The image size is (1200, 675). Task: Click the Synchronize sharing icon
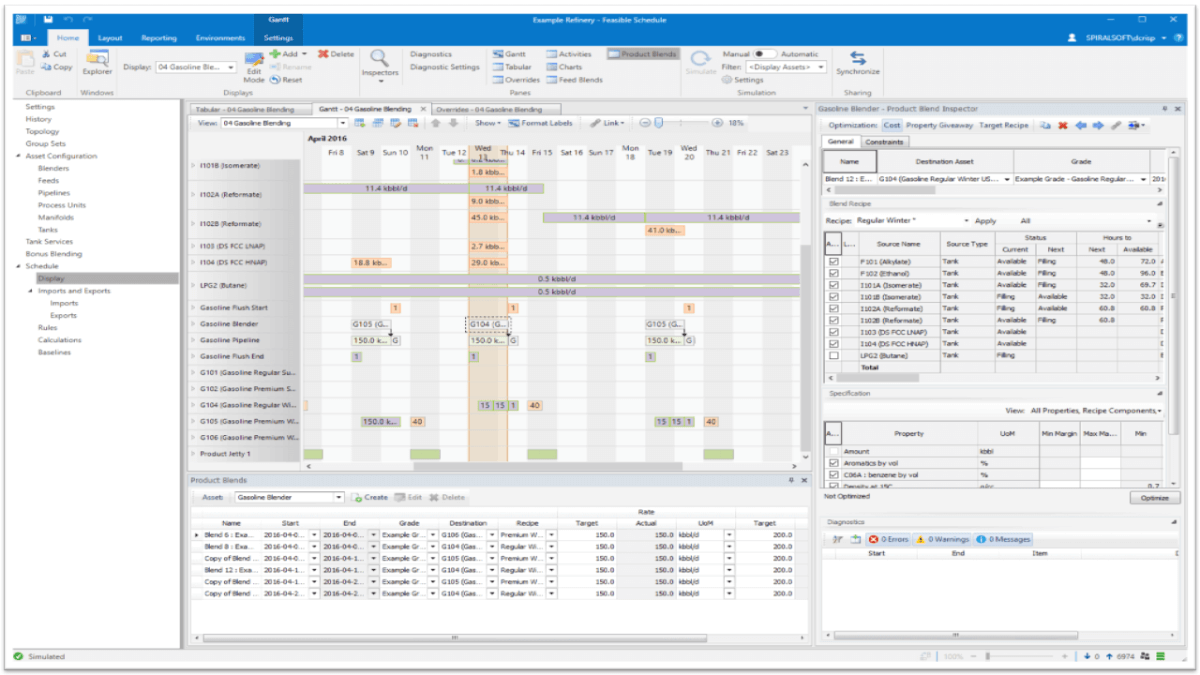pos(857,62)
